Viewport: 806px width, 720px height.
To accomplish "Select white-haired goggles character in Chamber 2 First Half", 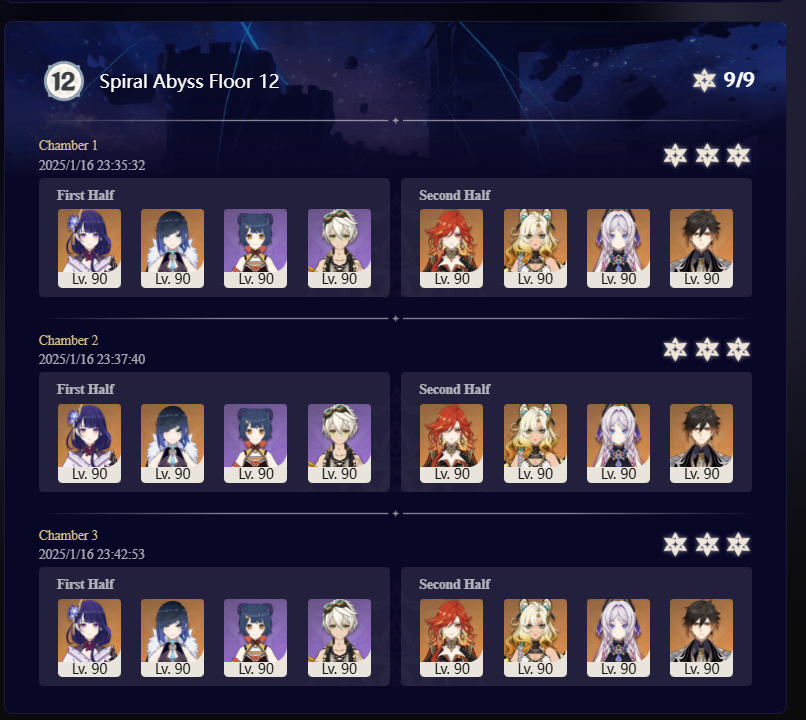I will (x=339, y=443).
